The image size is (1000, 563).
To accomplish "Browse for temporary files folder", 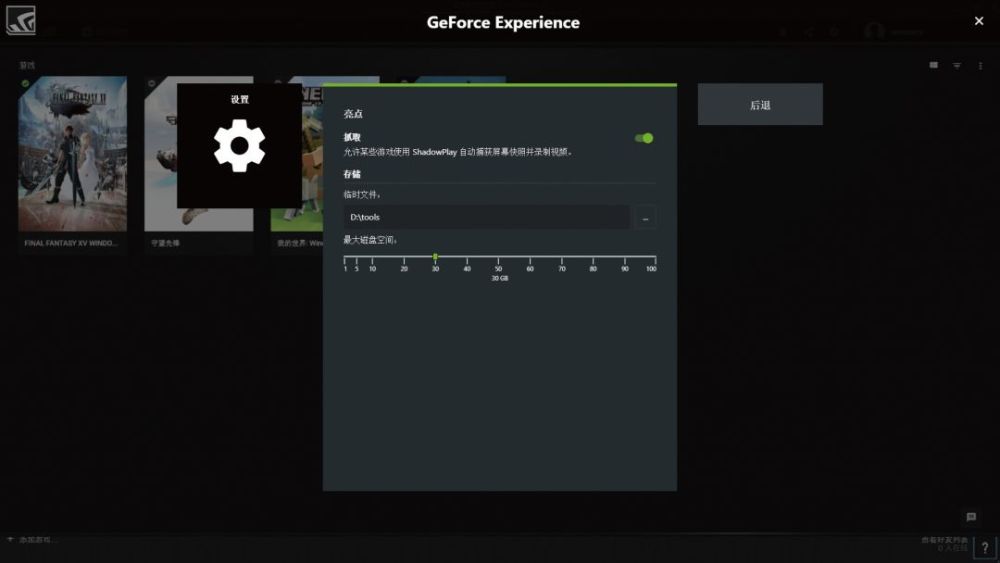I will pos(645,217).
